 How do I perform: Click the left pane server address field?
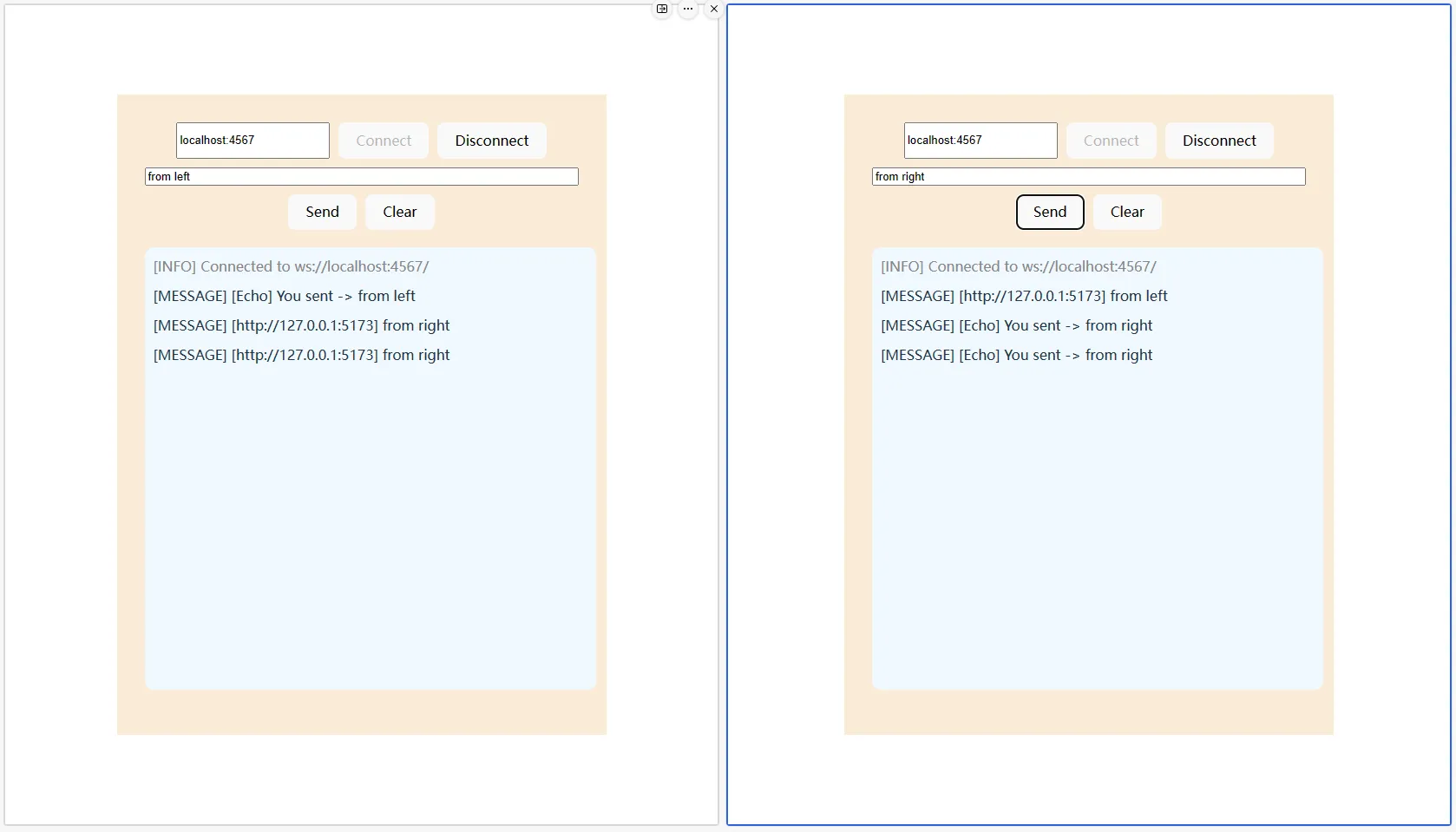(x=253, y=141)
